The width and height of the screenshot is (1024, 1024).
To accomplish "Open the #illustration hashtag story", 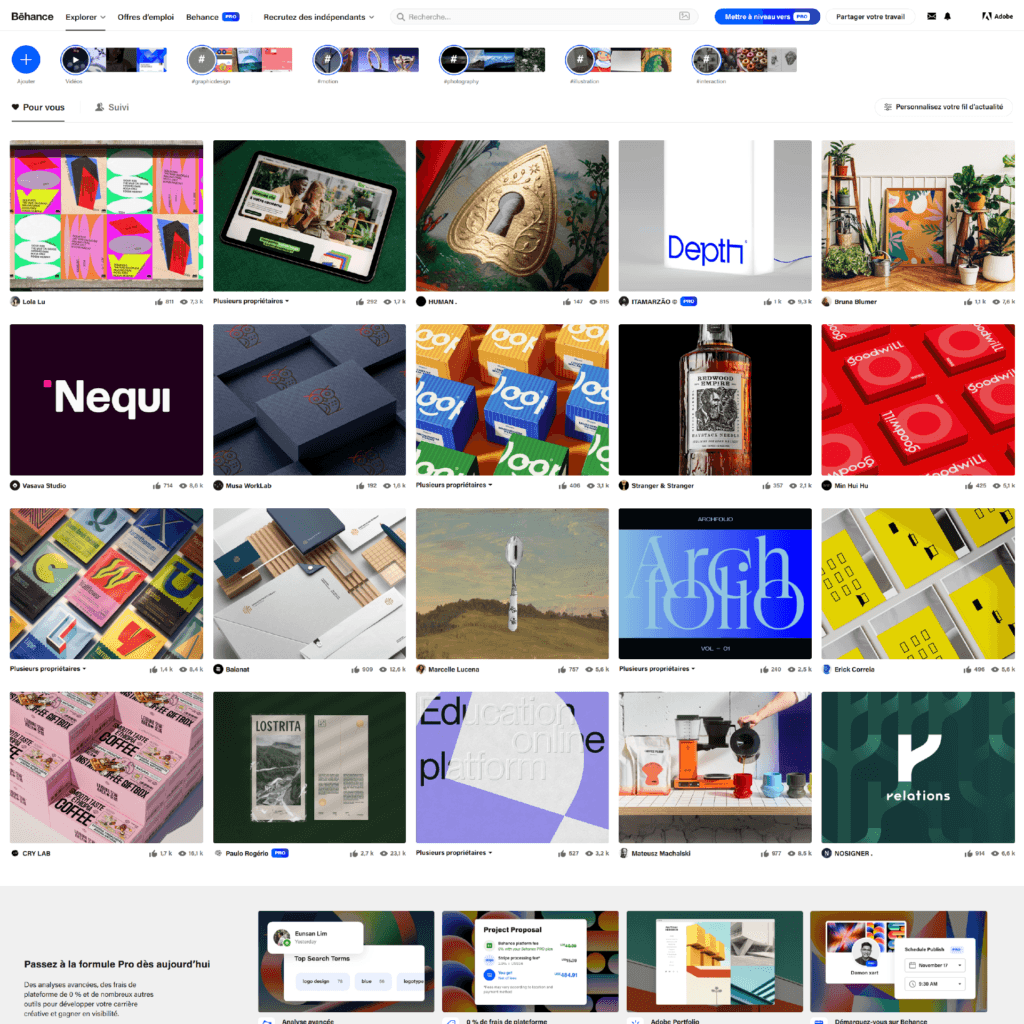I will point(580,59).
